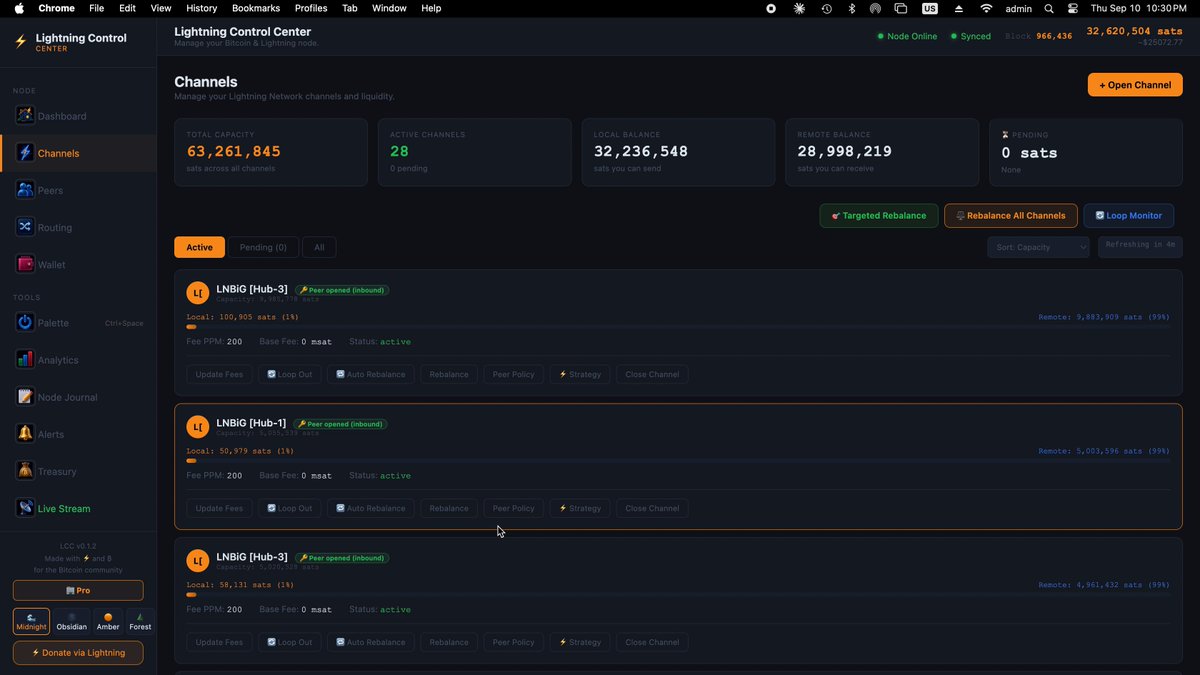Viewport: 1200px width, 675px height.
Task: Click the liquidity bar of 58,131 sats channel
Action: (678, 595)
